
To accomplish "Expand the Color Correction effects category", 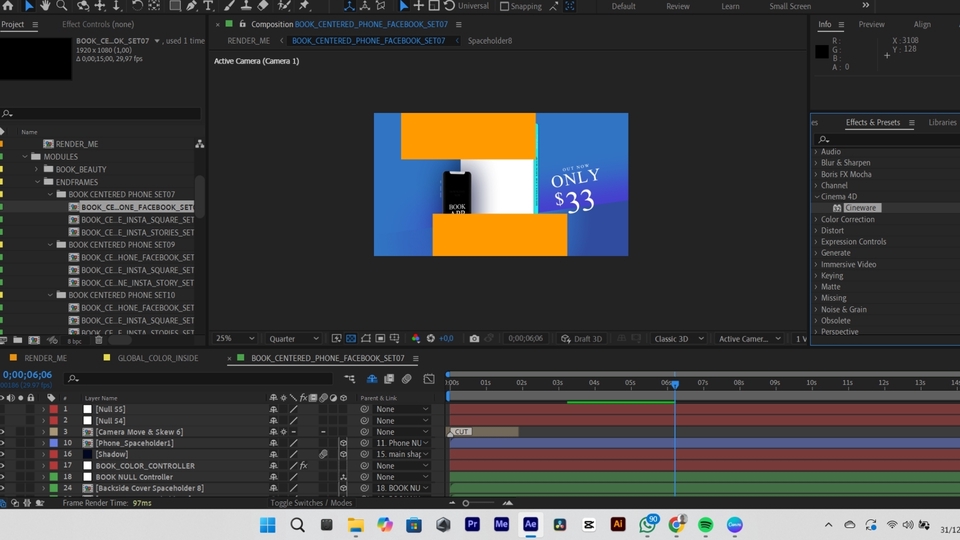I will pos(816,219).
